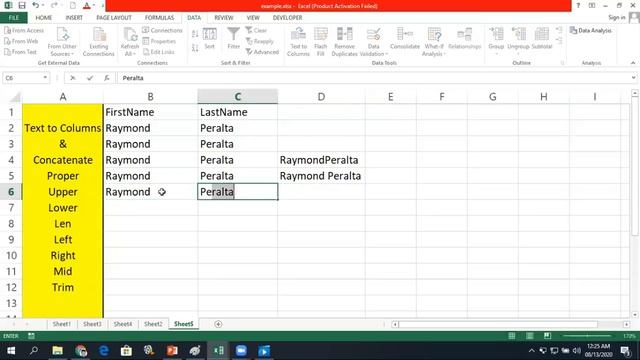Sort A to Z ascending
Image resolution: width=640 pixels, height=360 pixels.
[x=195, y=34]
